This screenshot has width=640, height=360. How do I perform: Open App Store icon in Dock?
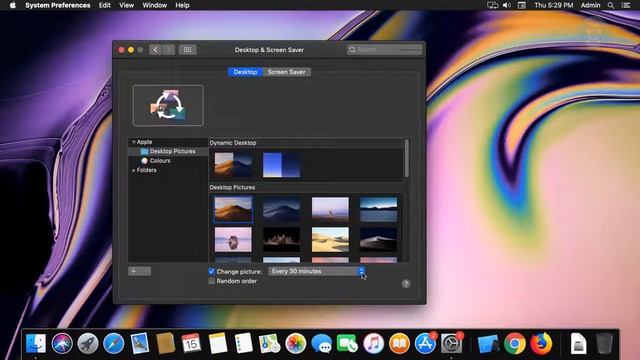[425, 343]
